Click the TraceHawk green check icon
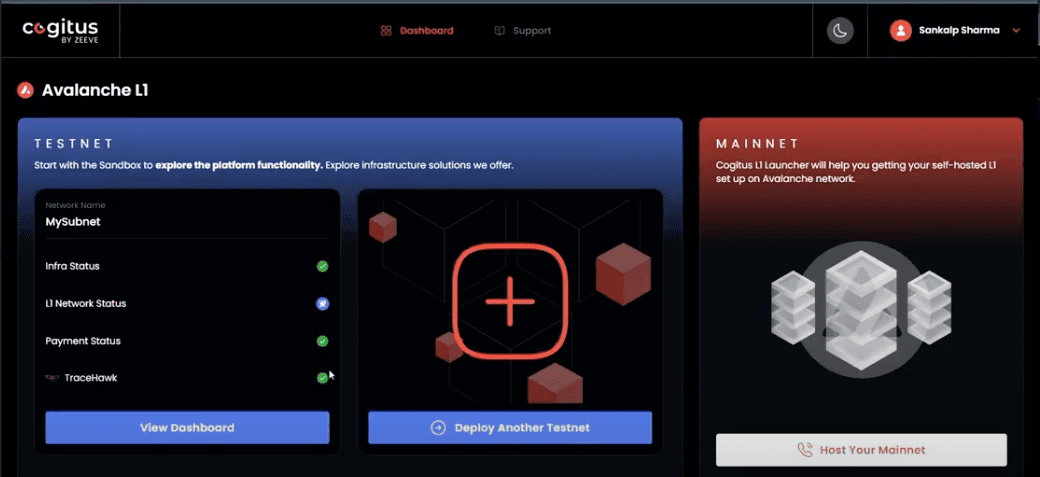 tap(322, 377)
